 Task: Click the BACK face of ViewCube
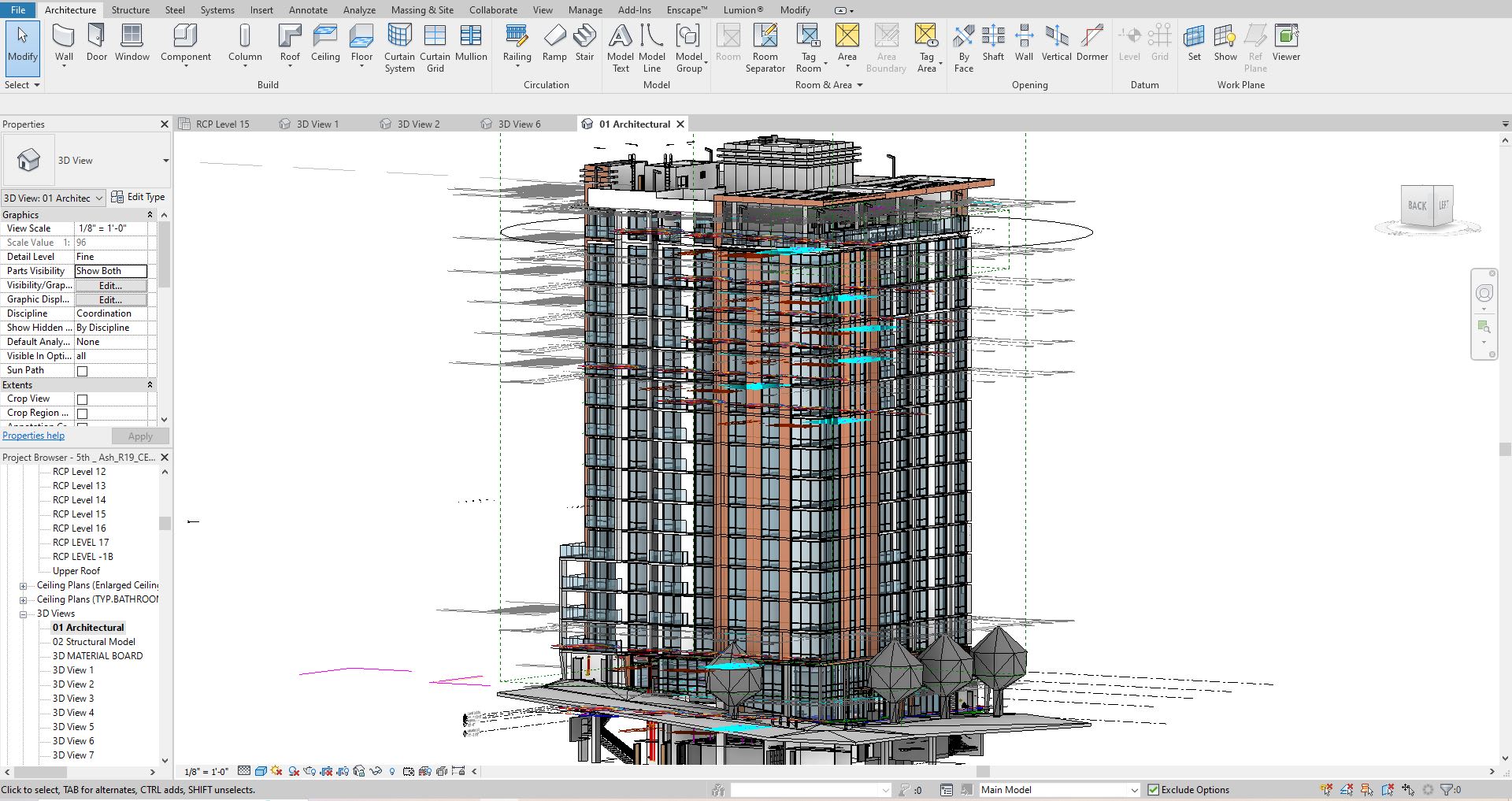(1417, 206)
